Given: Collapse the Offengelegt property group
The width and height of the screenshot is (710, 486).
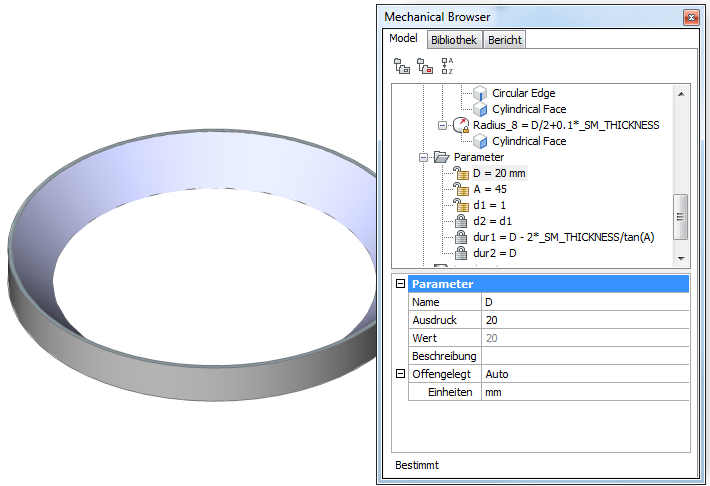Looking at the screenshot, I should [x=400, y=374].
